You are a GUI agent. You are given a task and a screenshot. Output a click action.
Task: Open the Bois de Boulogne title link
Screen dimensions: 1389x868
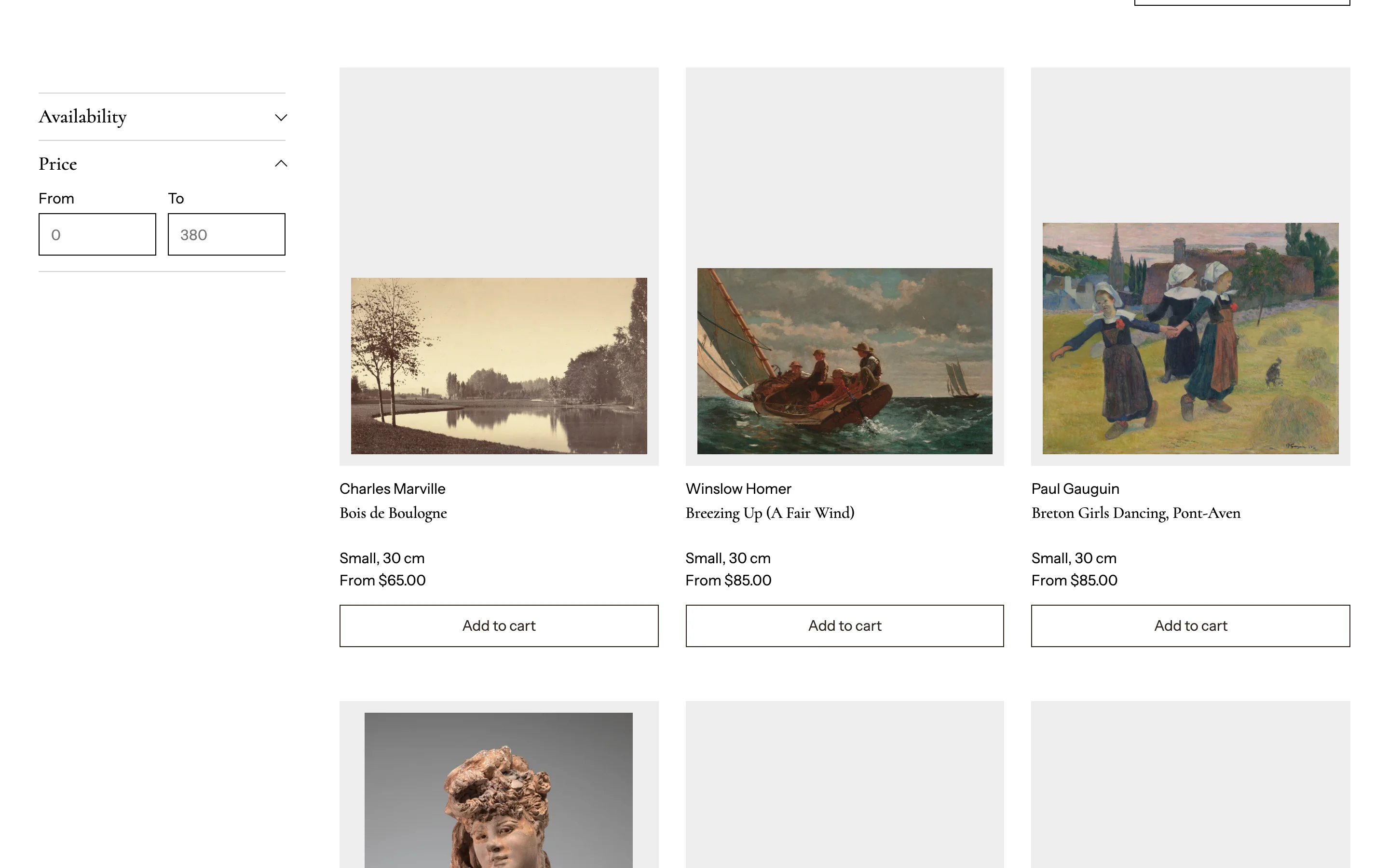393,513
